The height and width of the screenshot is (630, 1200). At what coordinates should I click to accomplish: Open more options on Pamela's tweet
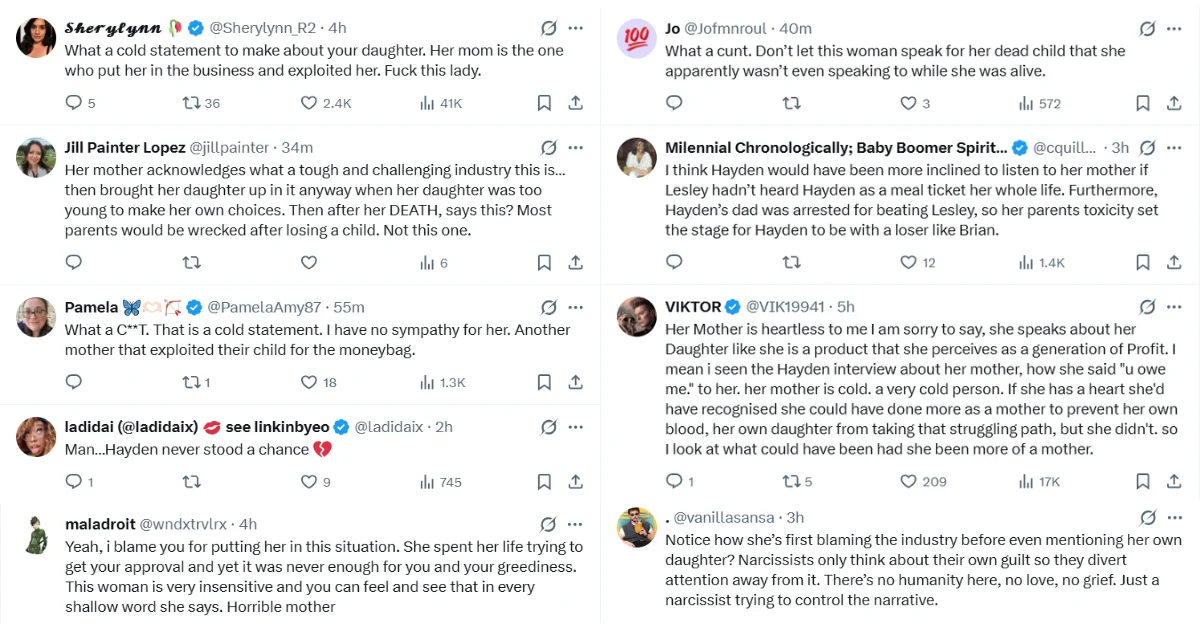pos(576,307)
